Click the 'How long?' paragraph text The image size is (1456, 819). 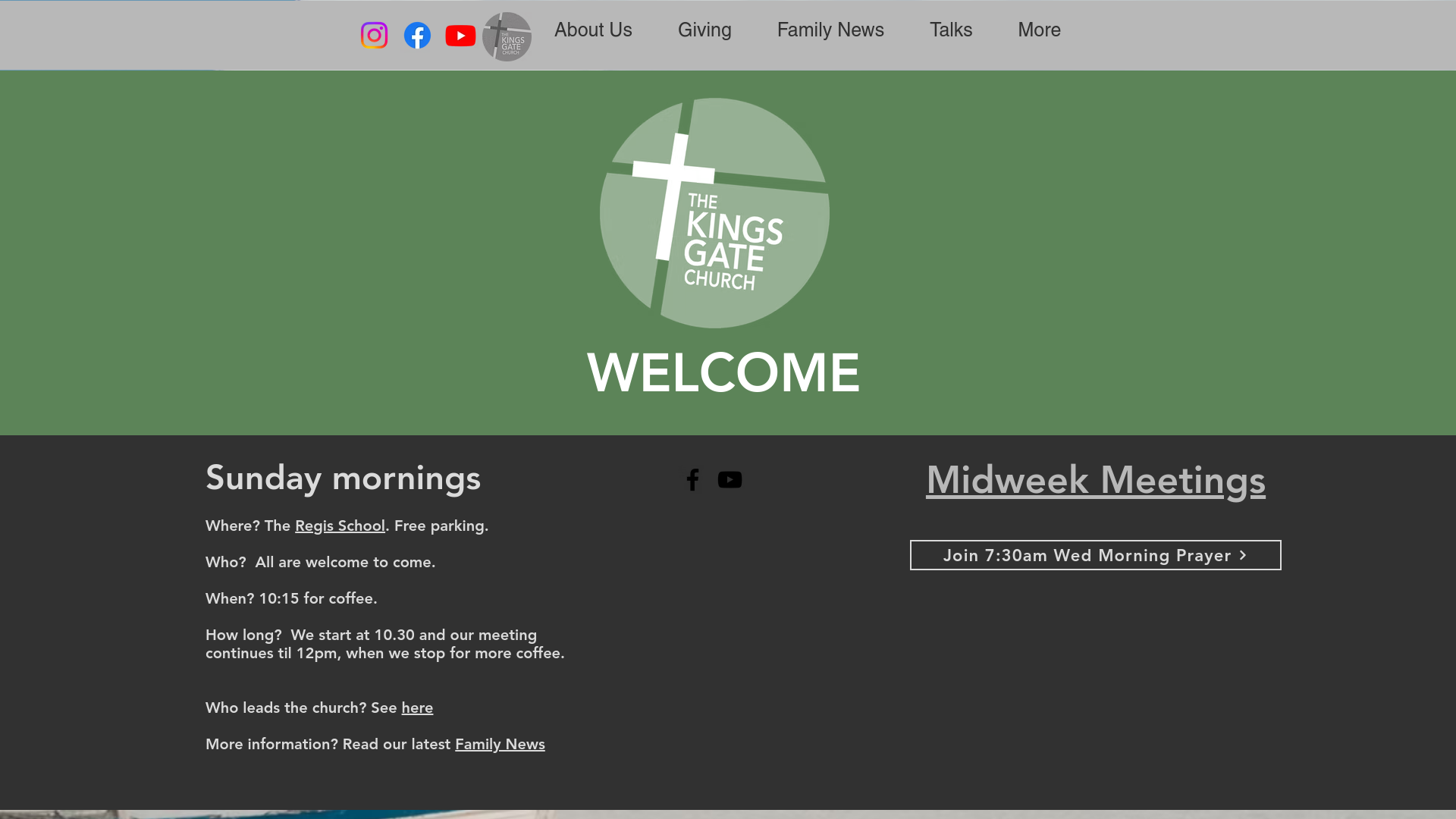pos(385,644)
